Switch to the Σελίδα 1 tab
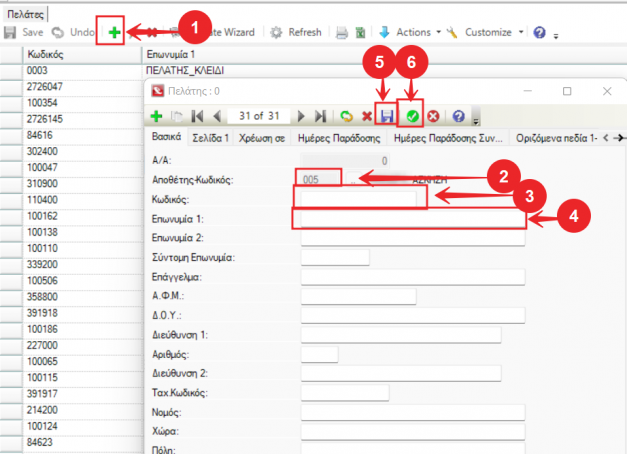Screen dimensions: 627x454 pos(210,138)
